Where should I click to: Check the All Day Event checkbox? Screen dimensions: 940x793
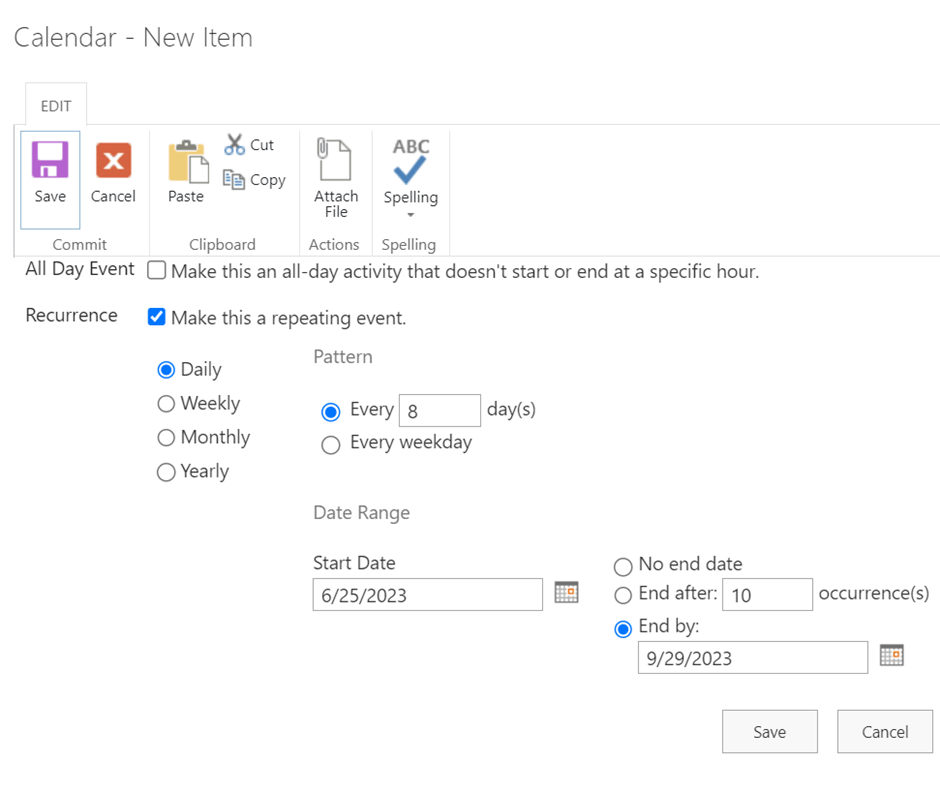(156, 270)
